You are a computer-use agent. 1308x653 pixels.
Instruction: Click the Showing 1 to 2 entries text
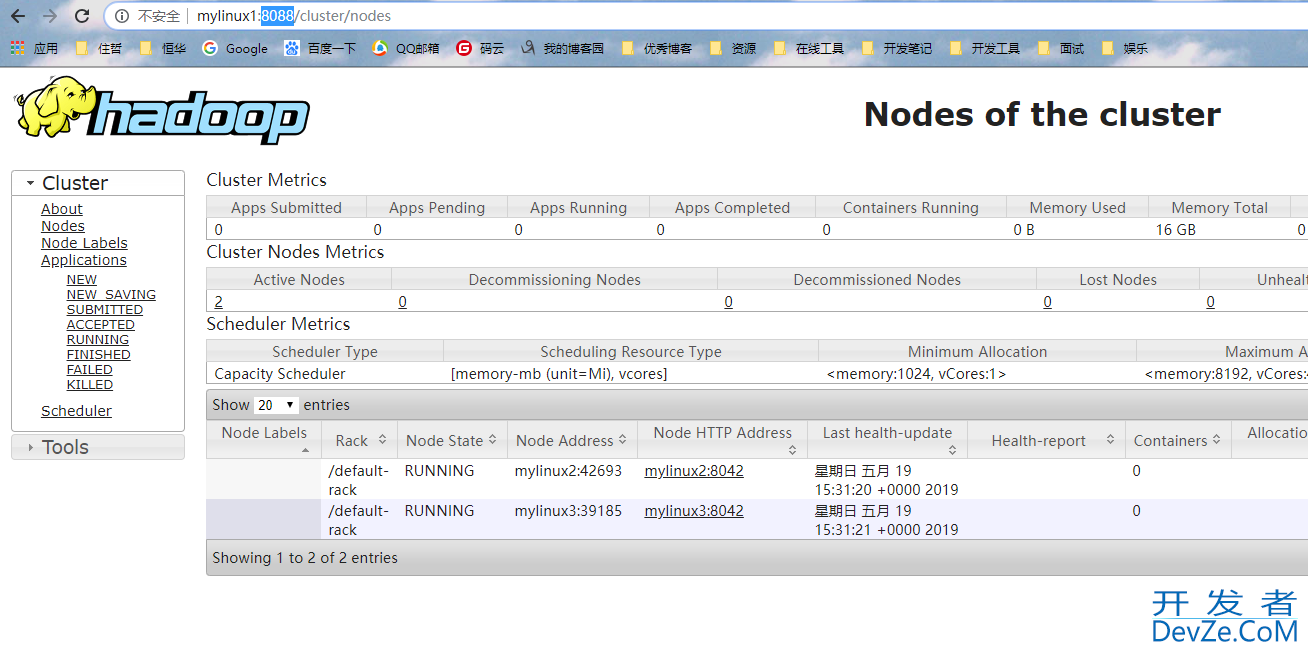[x=305, y=558]
